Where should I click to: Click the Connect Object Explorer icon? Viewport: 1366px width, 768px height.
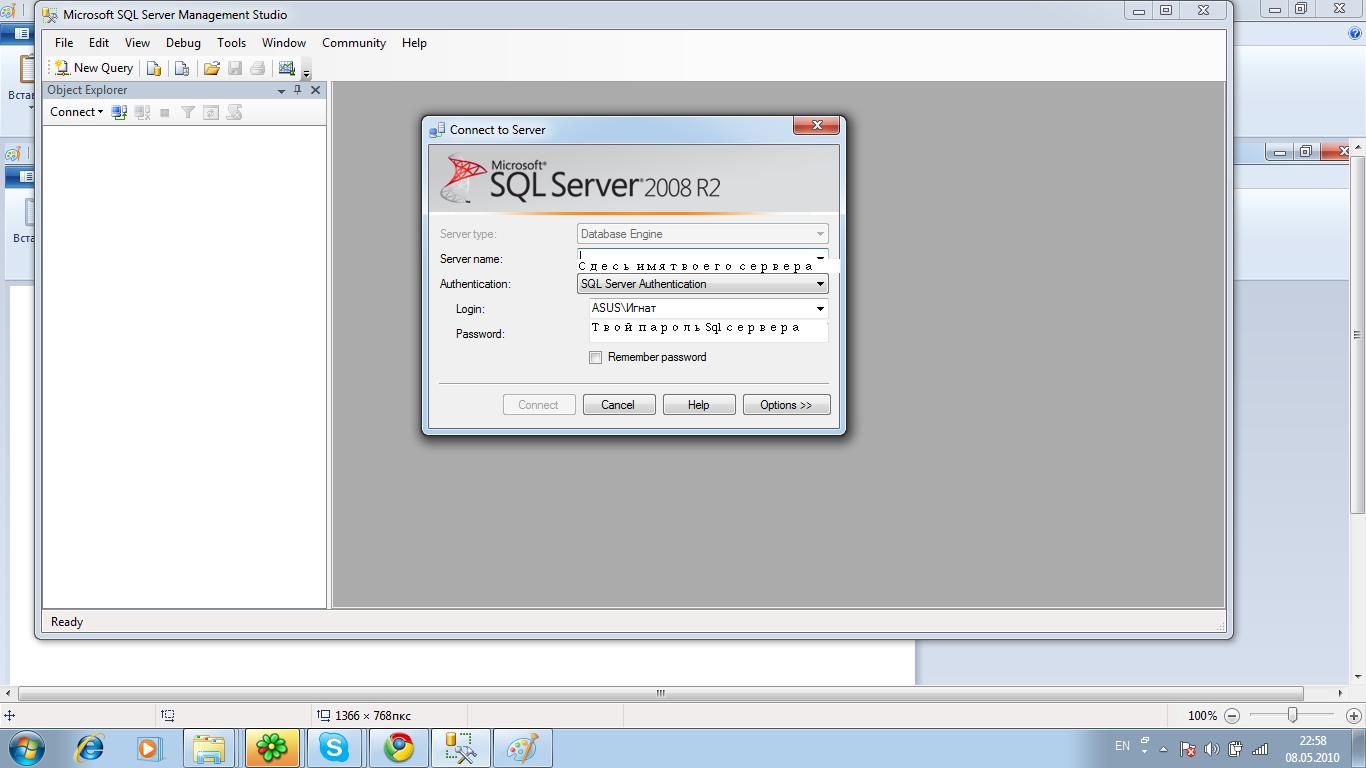(x=119, y=112)
